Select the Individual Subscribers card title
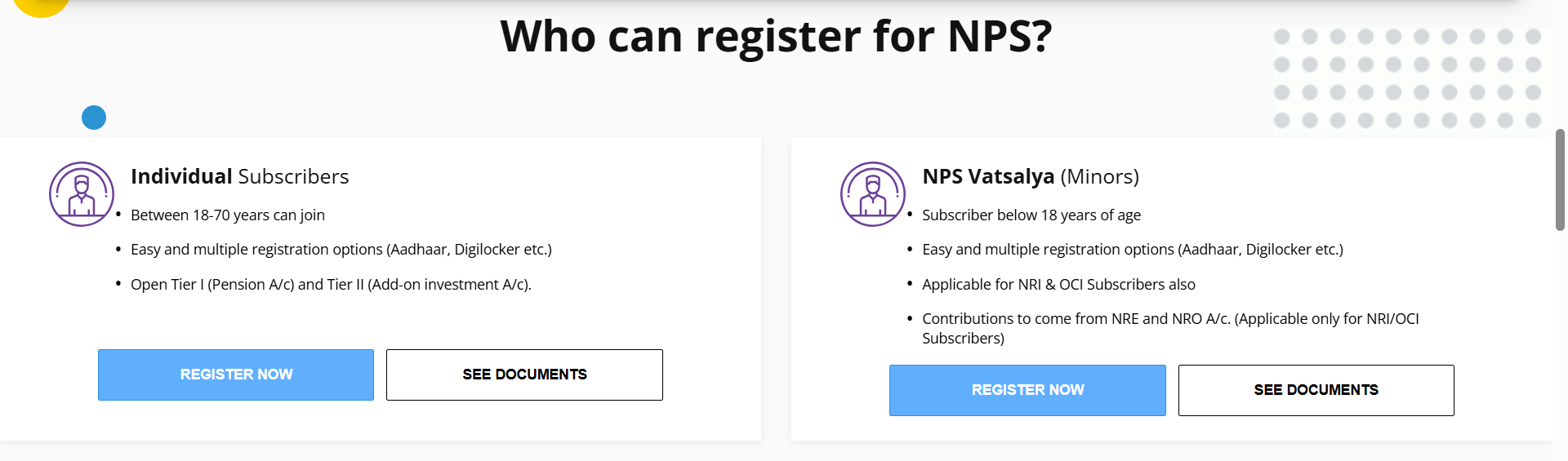Screen dimensions: 1568x461 pos(239,176)
